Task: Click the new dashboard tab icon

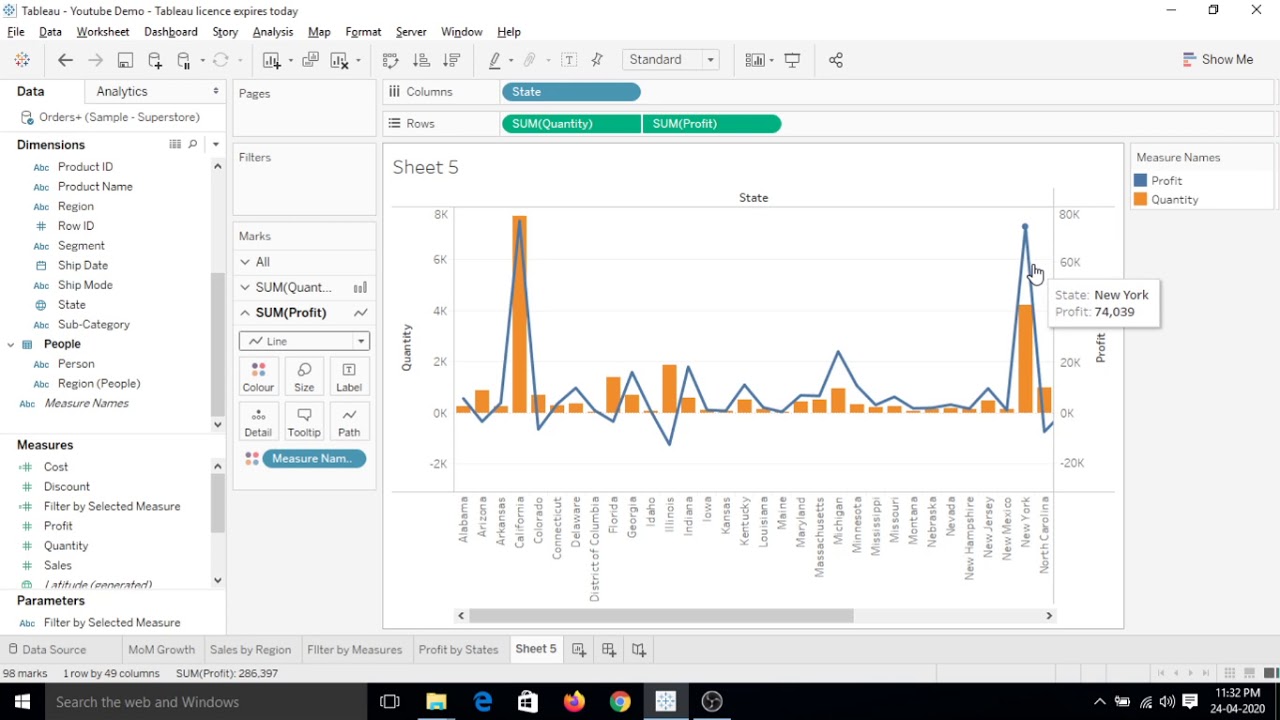Action: (608, 650)
